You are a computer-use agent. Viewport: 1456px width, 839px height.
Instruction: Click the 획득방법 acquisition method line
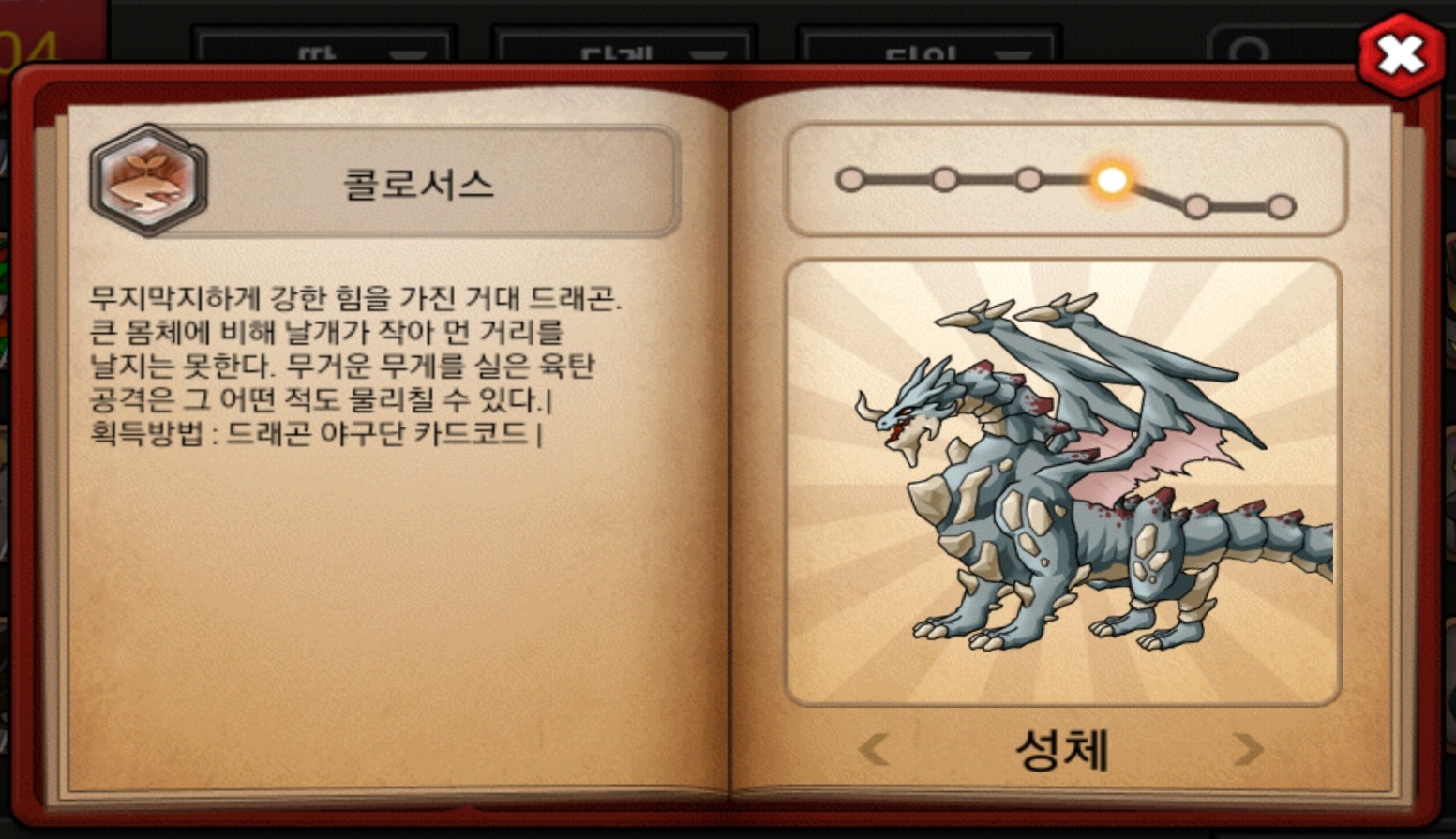315,434
